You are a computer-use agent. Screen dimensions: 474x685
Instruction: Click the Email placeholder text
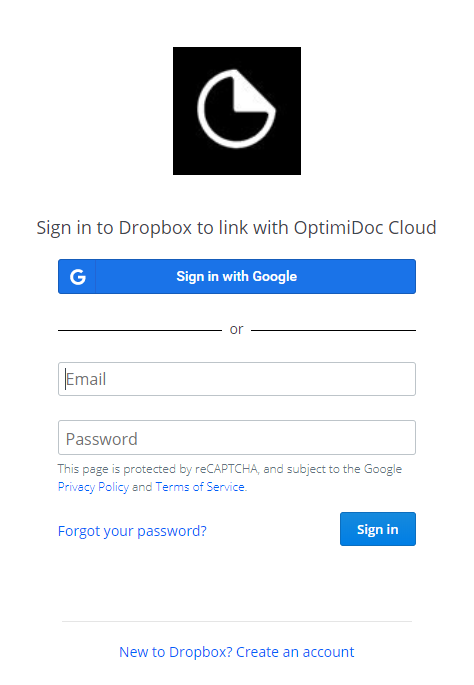point(86,379)
